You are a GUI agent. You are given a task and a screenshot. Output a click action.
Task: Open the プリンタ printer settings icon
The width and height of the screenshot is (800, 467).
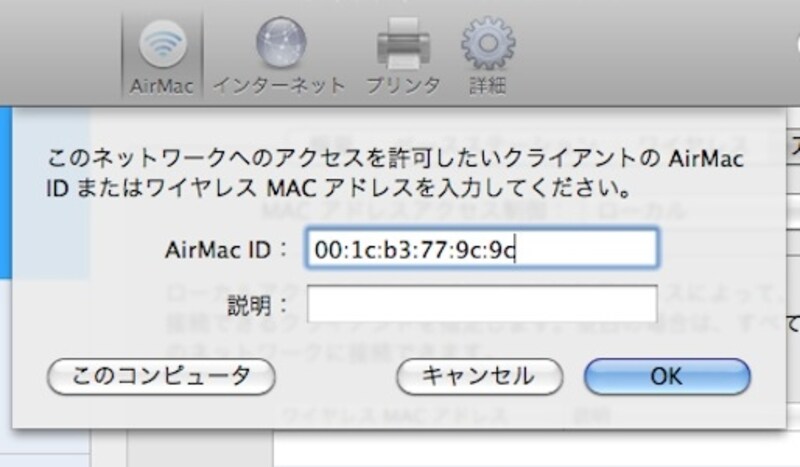tap(403, 56)
